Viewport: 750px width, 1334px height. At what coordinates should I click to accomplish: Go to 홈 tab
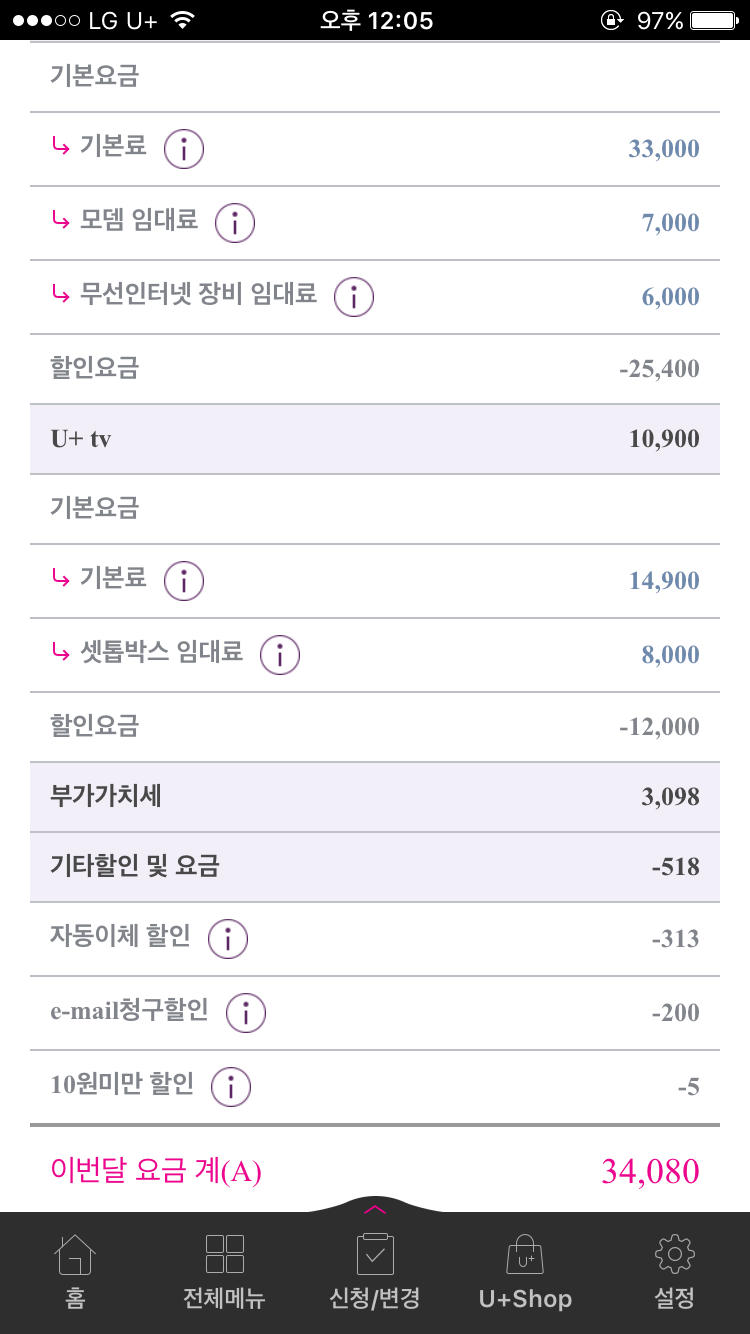pos(75,1270)
